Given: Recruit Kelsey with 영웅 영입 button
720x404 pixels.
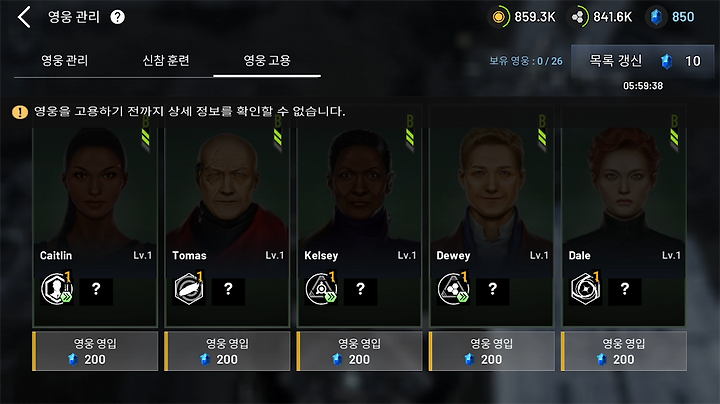Looking at the screenshot, I should 359,351.
